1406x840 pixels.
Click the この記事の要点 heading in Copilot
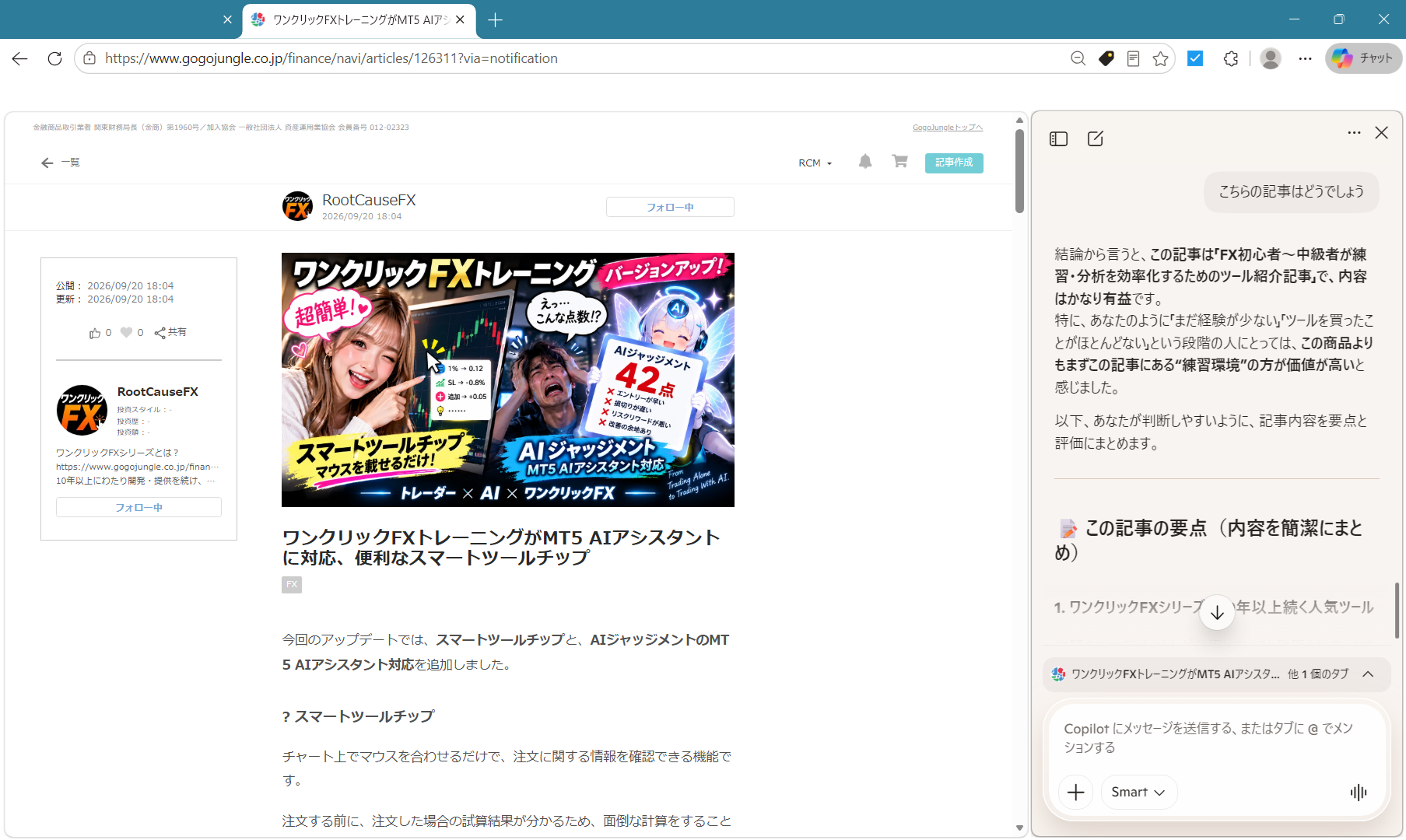1208,540
